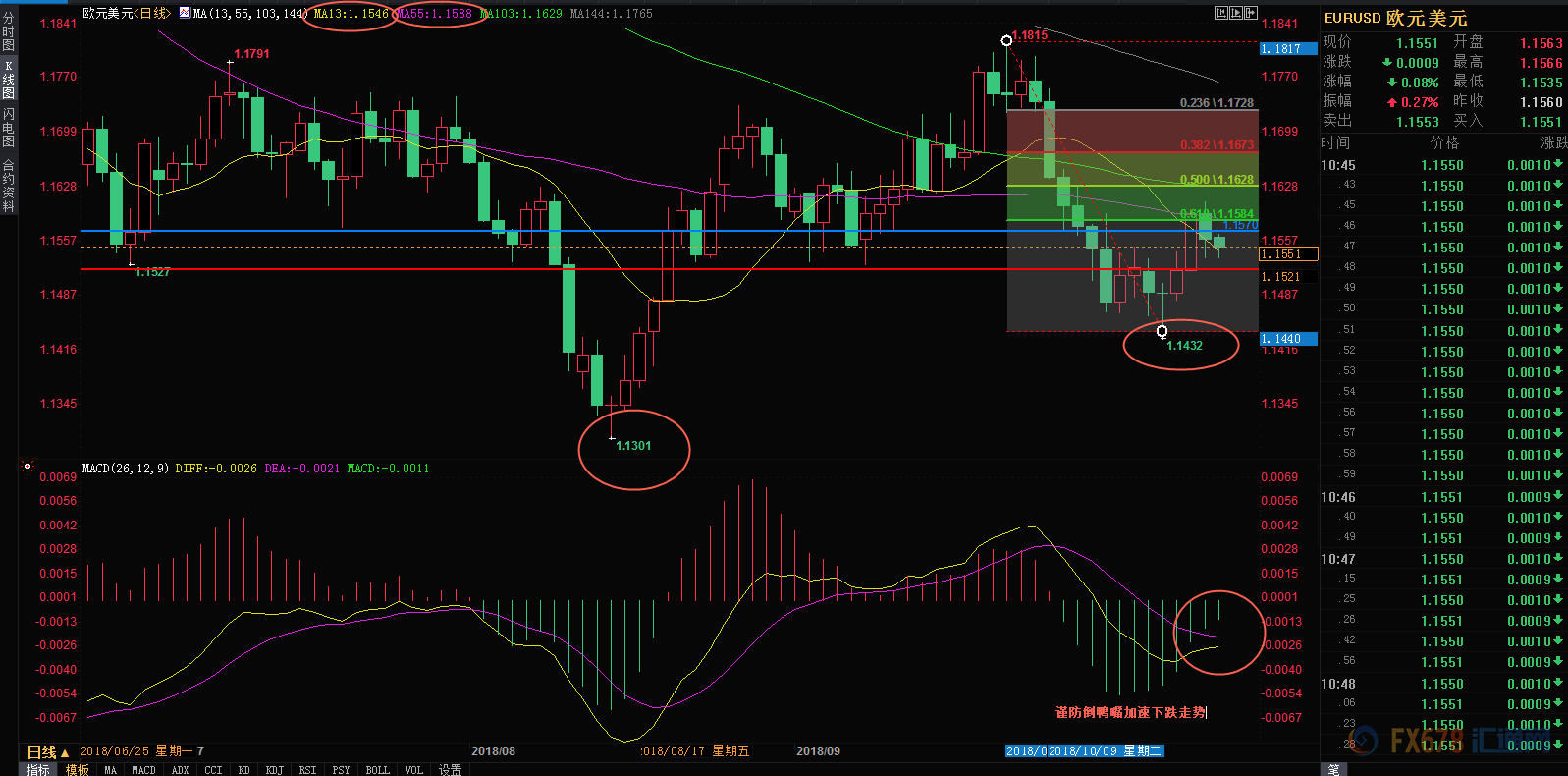The height and width of the screenshot is (776, 1568).
Task: Click the first chart-layout icon at top right
Action: point(1221,13)
